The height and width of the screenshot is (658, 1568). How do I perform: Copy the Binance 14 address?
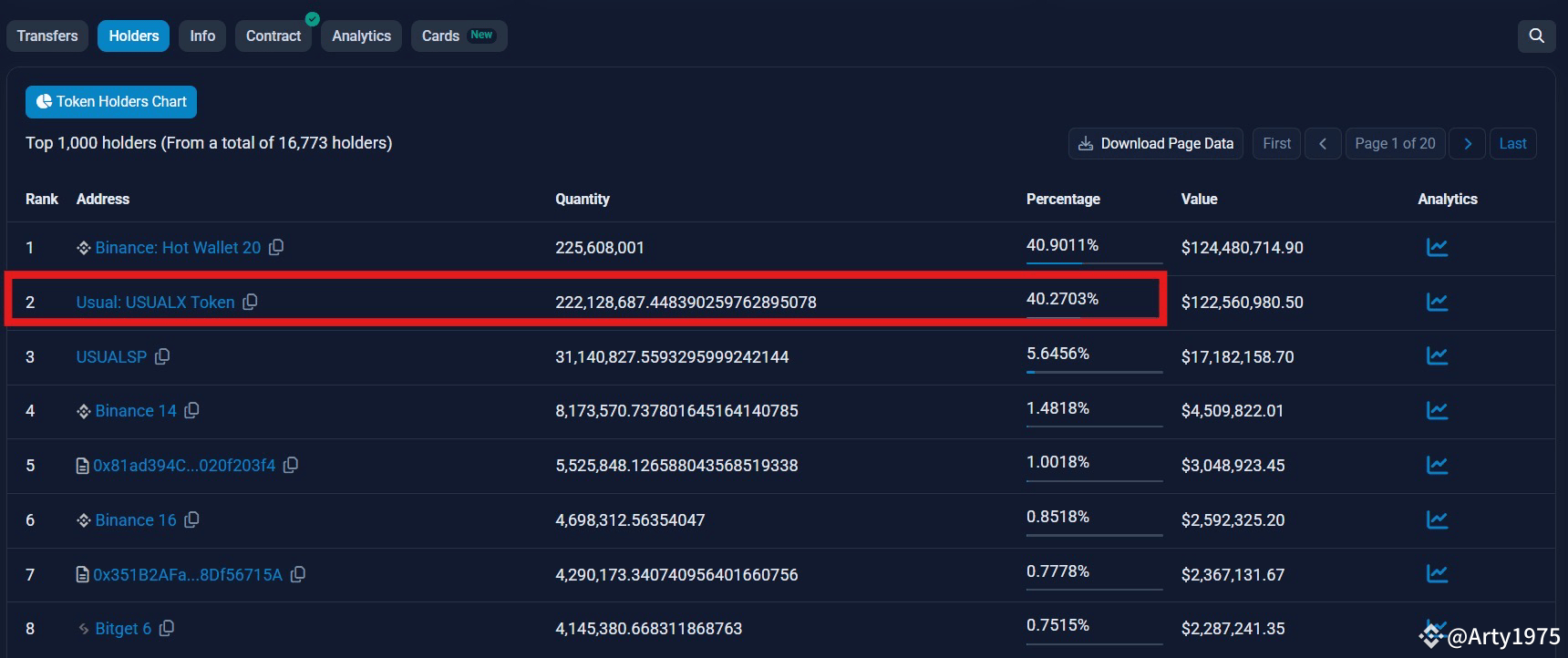point(191,411)
